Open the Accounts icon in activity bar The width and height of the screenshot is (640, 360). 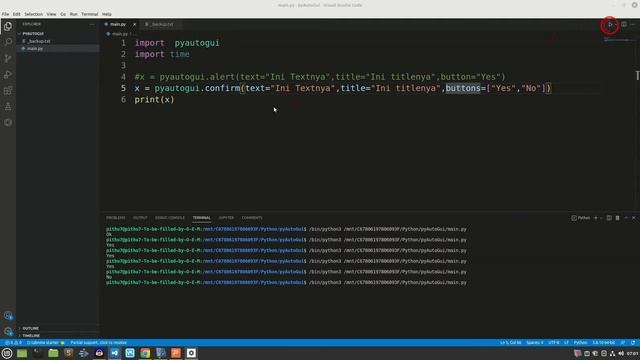8,316
